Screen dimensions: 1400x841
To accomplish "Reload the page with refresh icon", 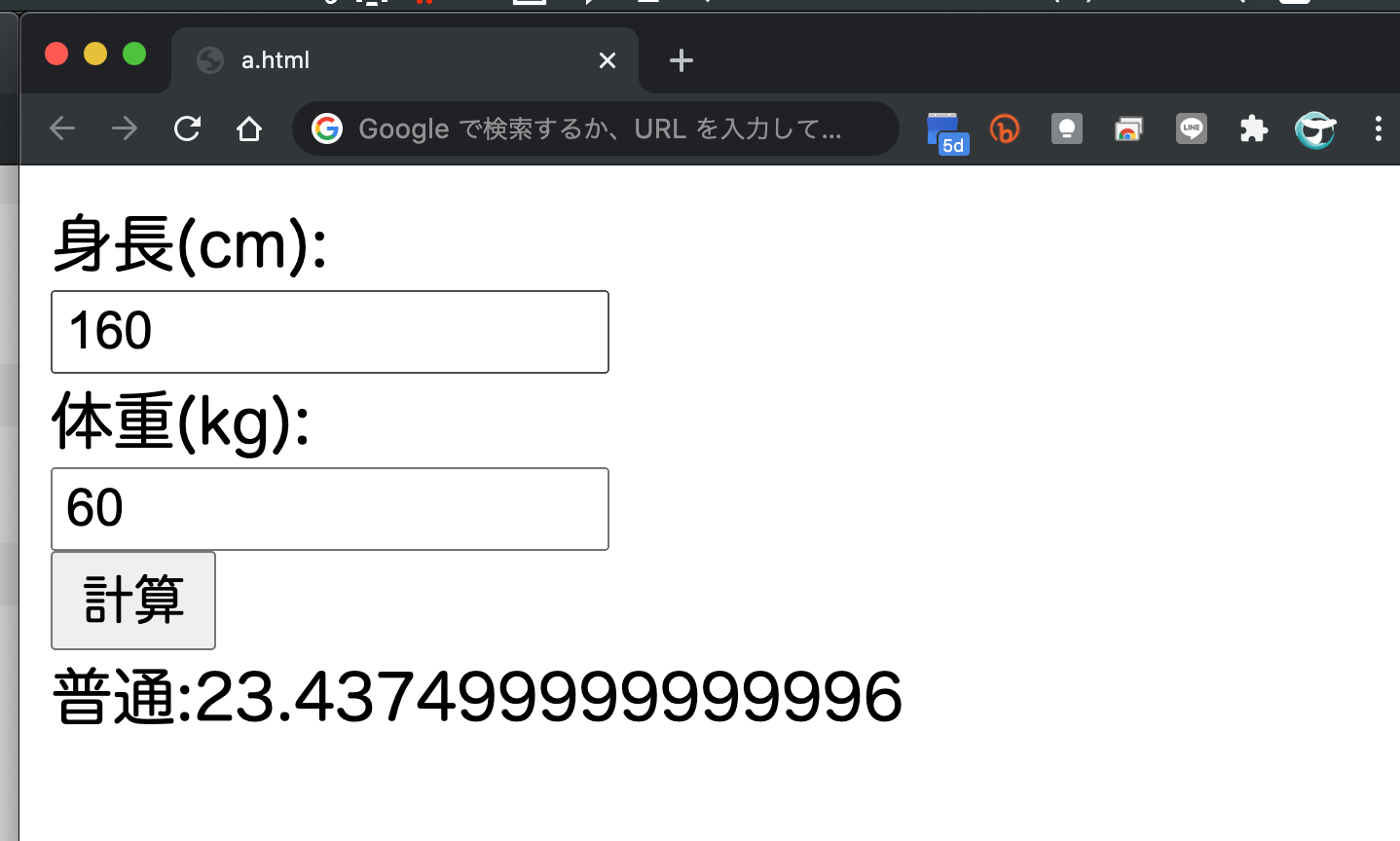I will coord(187,128).
